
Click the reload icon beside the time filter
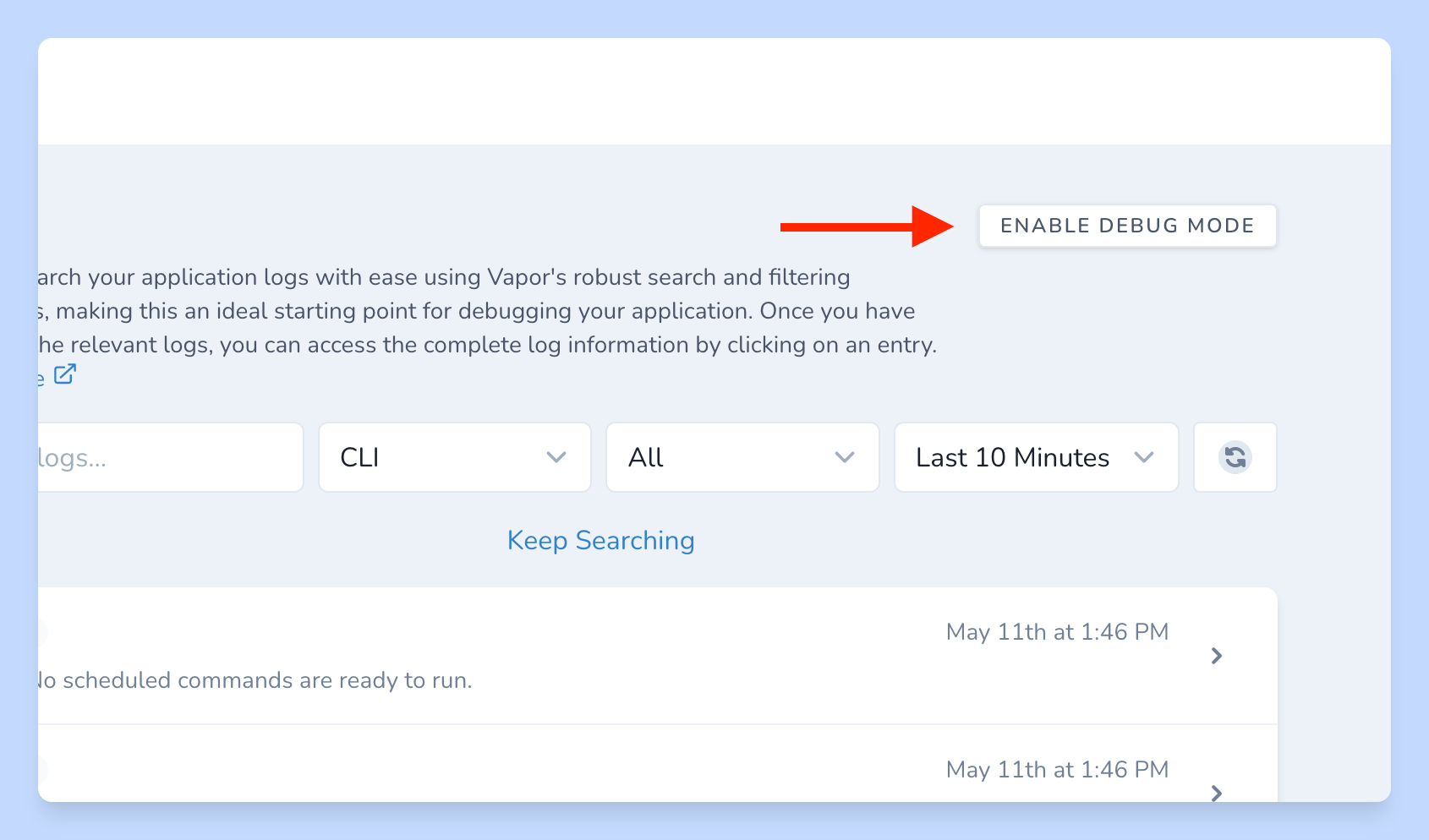(x=1235, y=457)
